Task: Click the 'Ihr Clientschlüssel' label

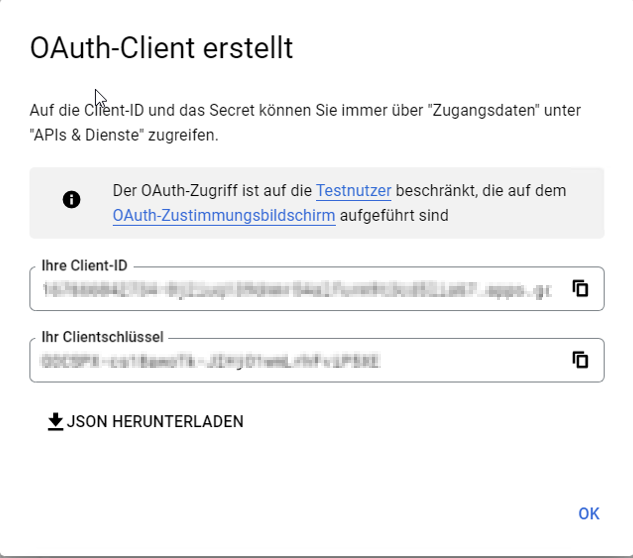Action: [103, 337]
